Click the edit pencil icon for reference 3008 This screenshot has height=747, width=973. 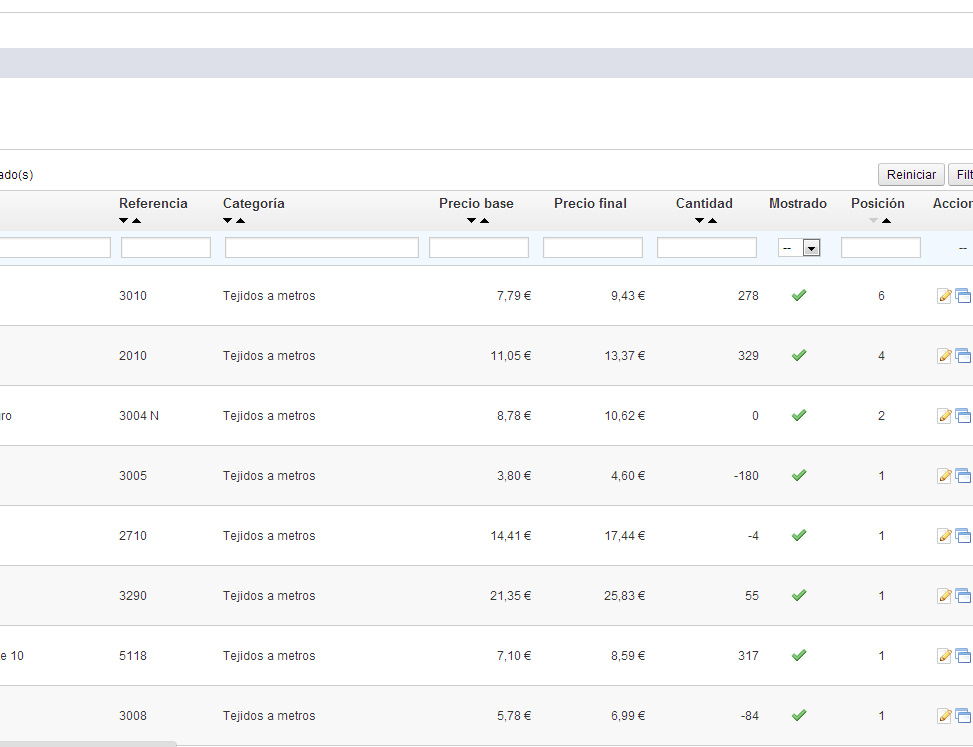point(944,716)
